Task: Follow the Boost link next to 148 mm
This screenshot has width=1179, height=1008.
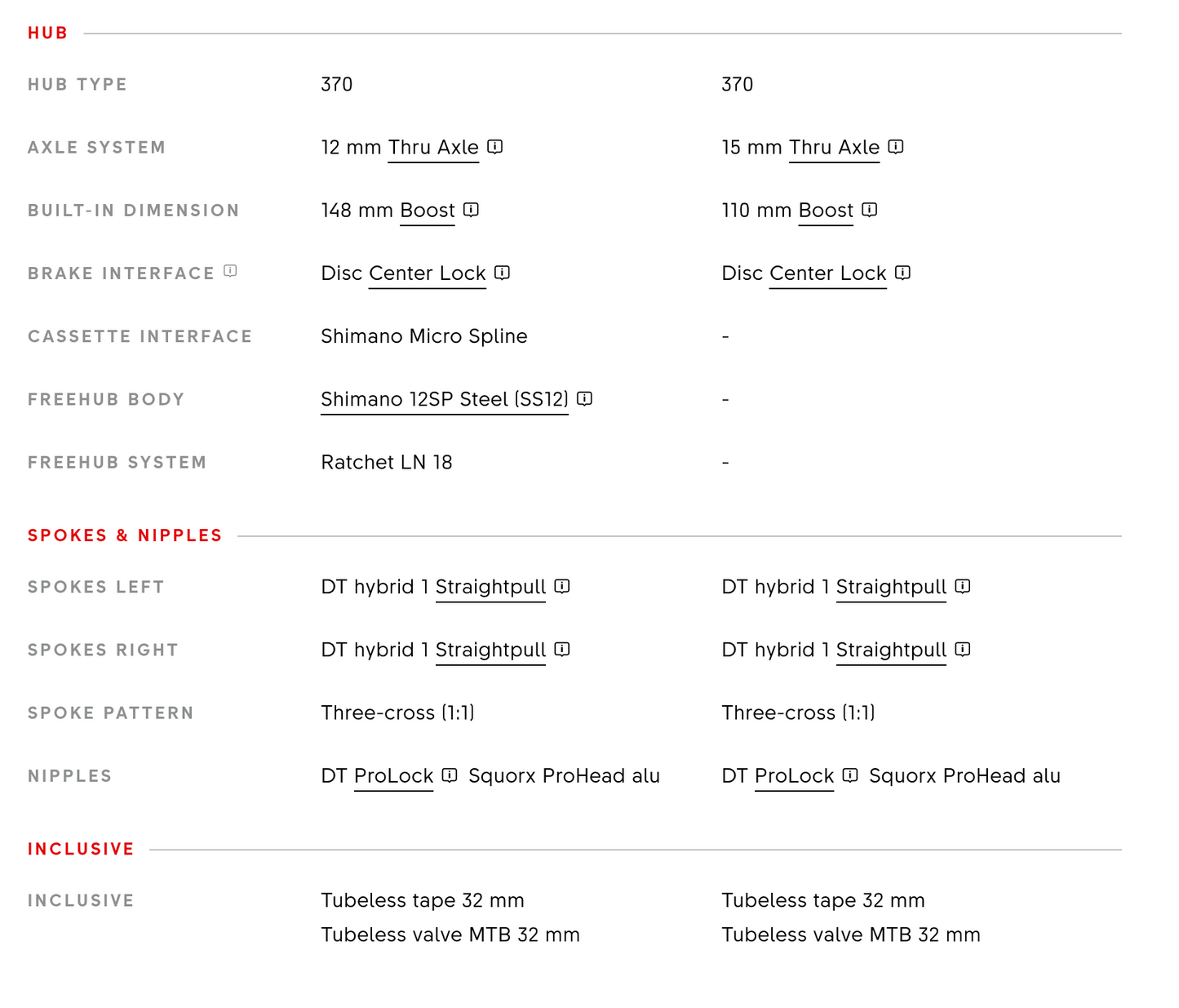Action: (x=428, y=211)
